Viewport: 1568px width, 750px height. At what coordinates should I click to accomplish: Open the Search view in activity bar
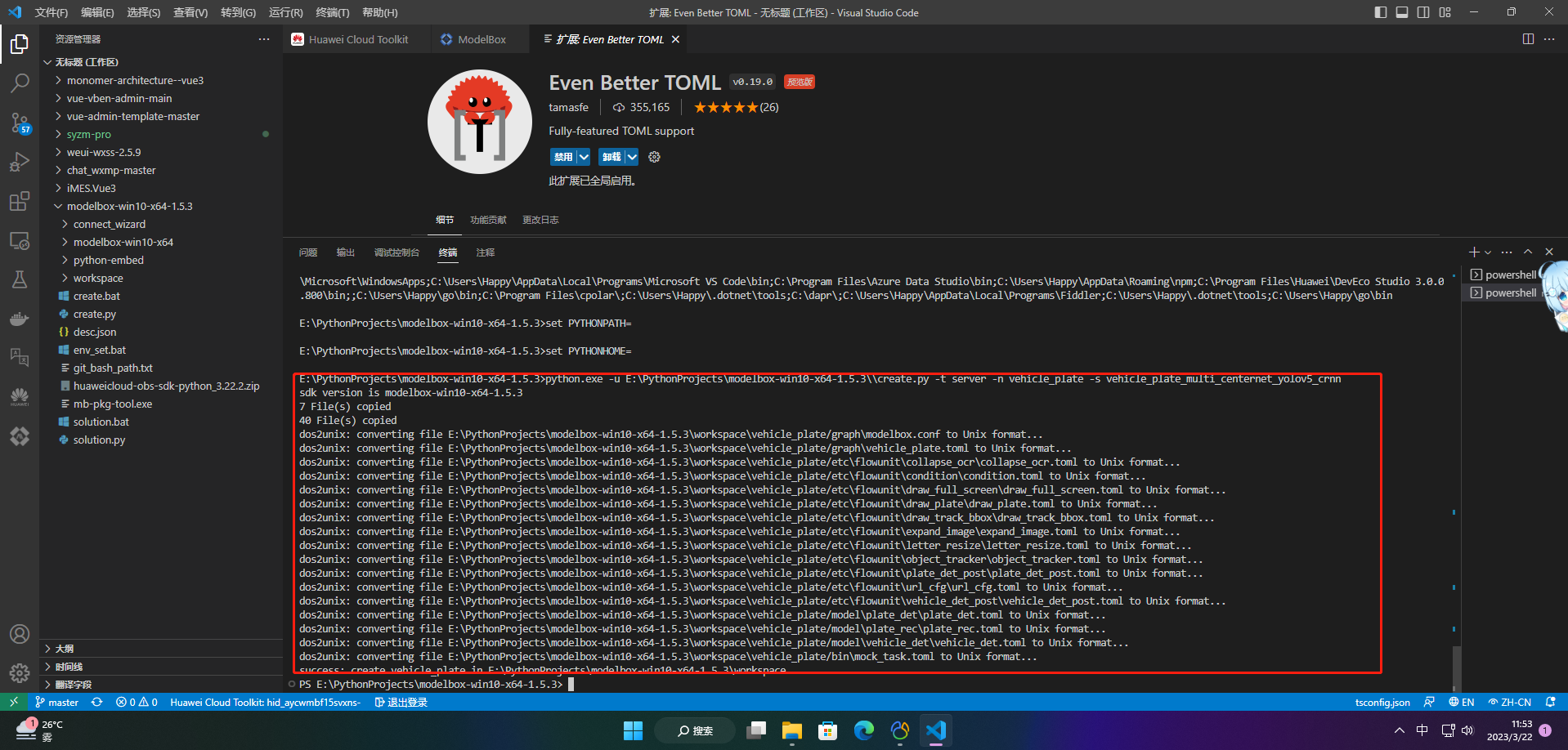coord(20,83)
